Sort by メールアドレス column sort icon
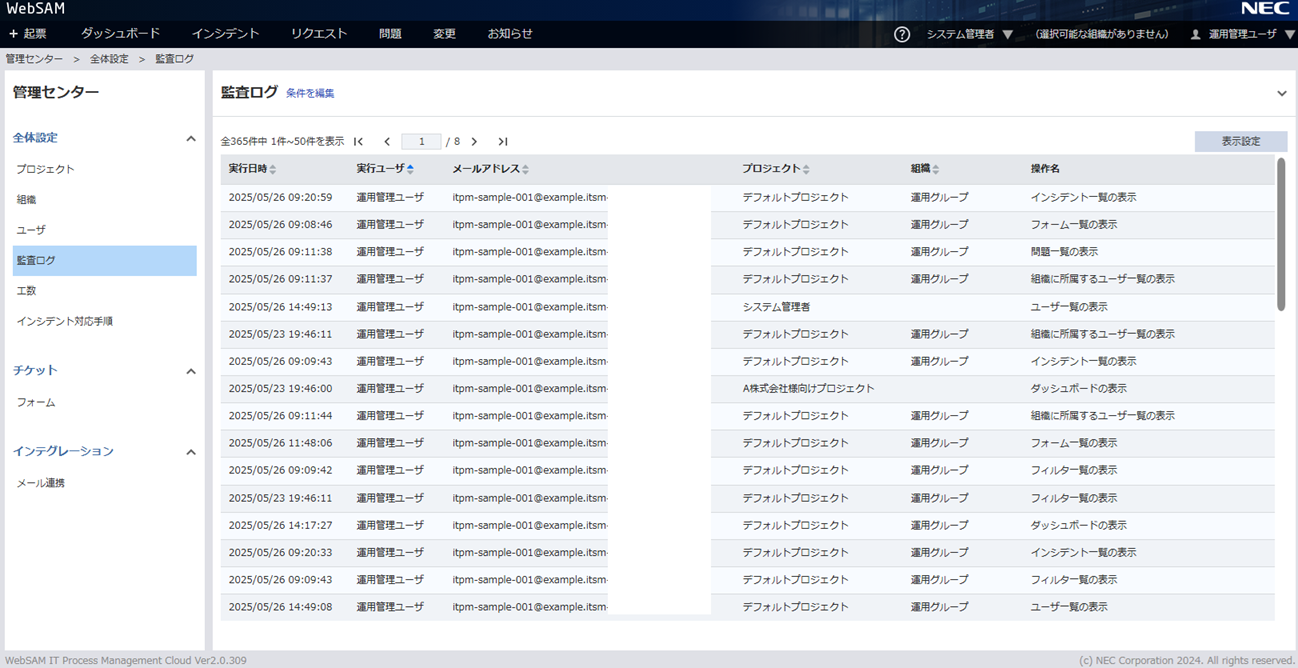Image resolution: width=1298 pixels, height=668 pixels. coord(525,170)
